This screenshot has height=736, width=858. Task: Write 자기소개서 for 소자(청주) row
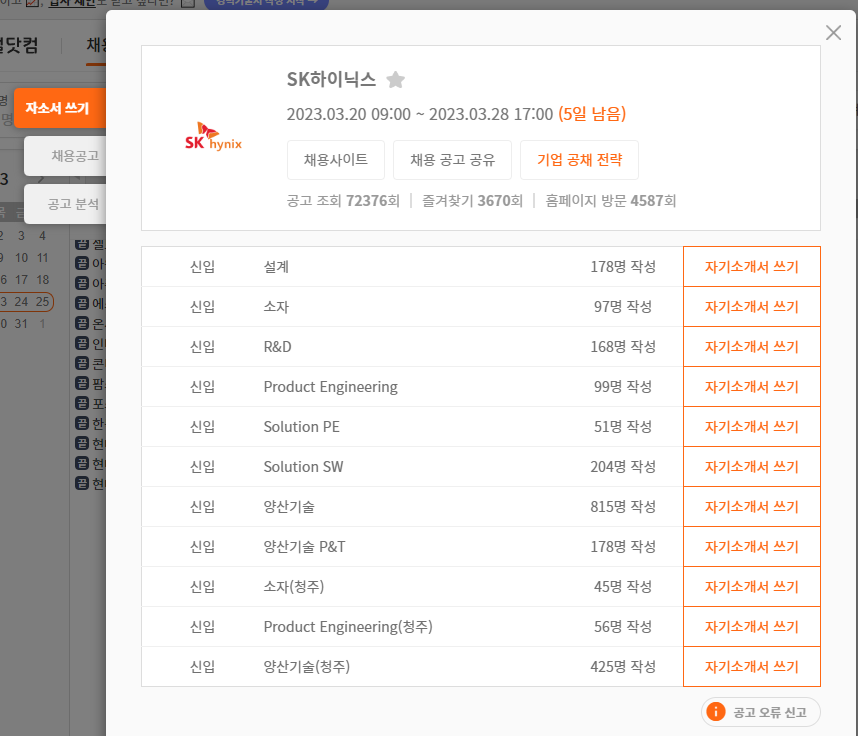(752, 586)
